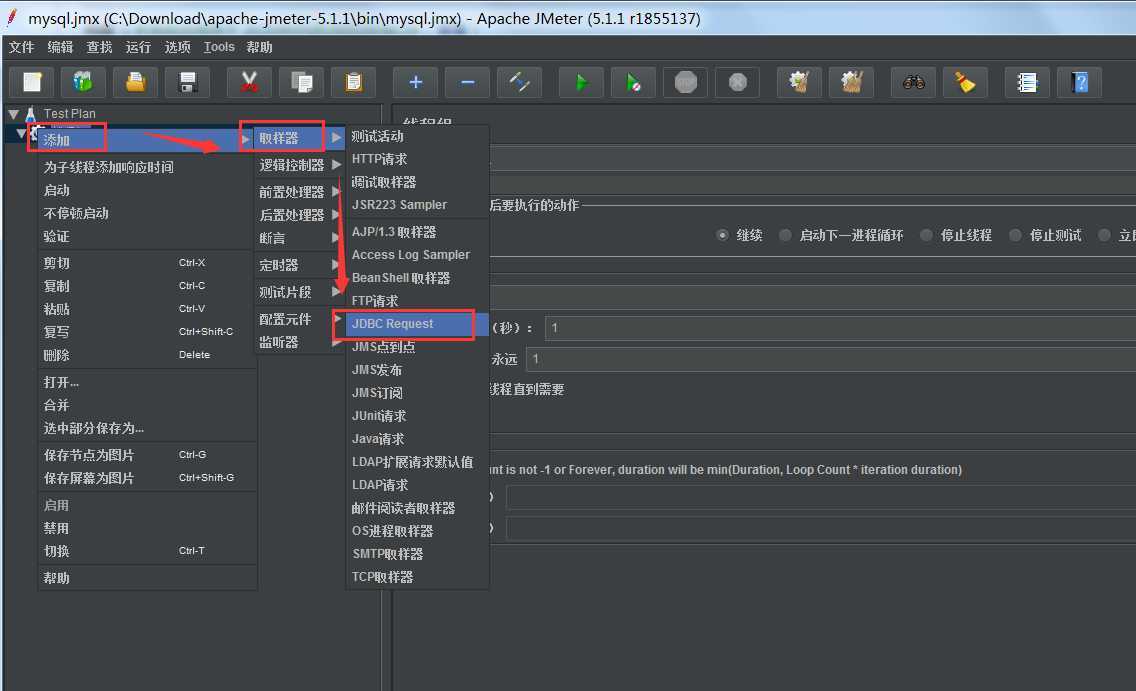1136x691 pixels.
Task: Click the Expand all plus icon
Action: [x=415, y=82]
